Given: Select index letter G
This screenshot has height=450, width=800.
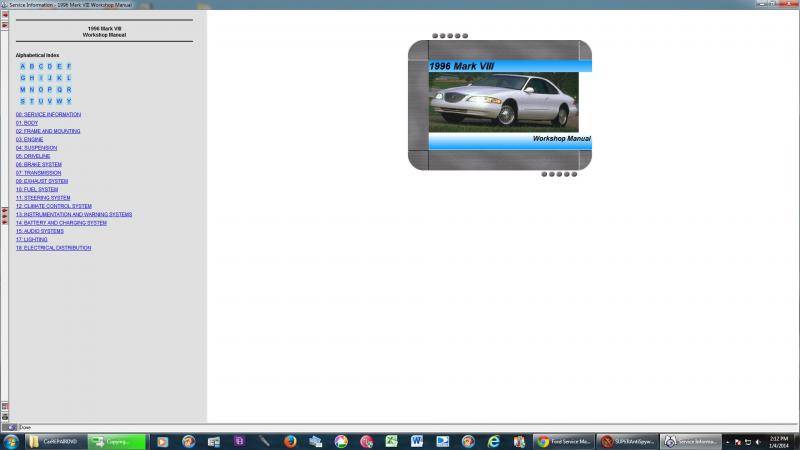Looking at the screenshot, I should pyautogui.click(x=23, y=77).
